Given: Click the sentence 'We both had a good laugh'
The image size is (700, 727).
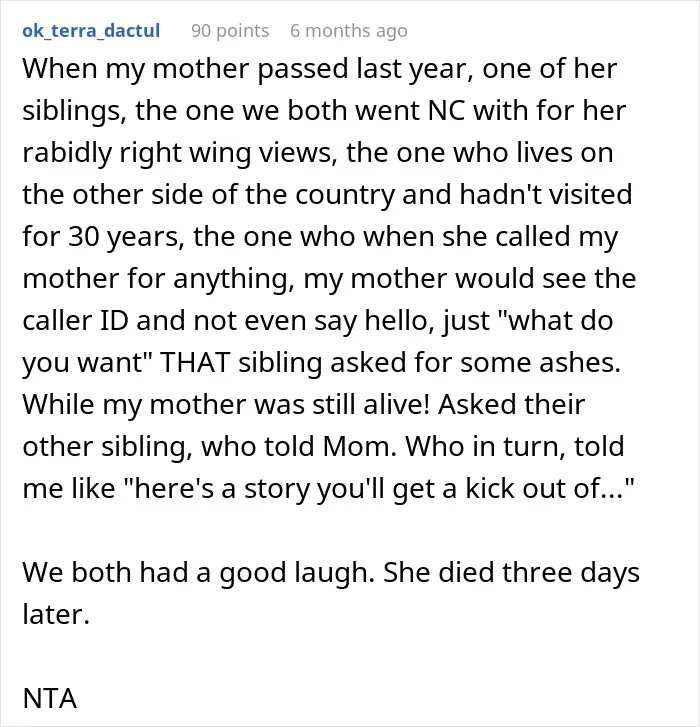Looking at the screenshot, I should (x=198, y=573).
